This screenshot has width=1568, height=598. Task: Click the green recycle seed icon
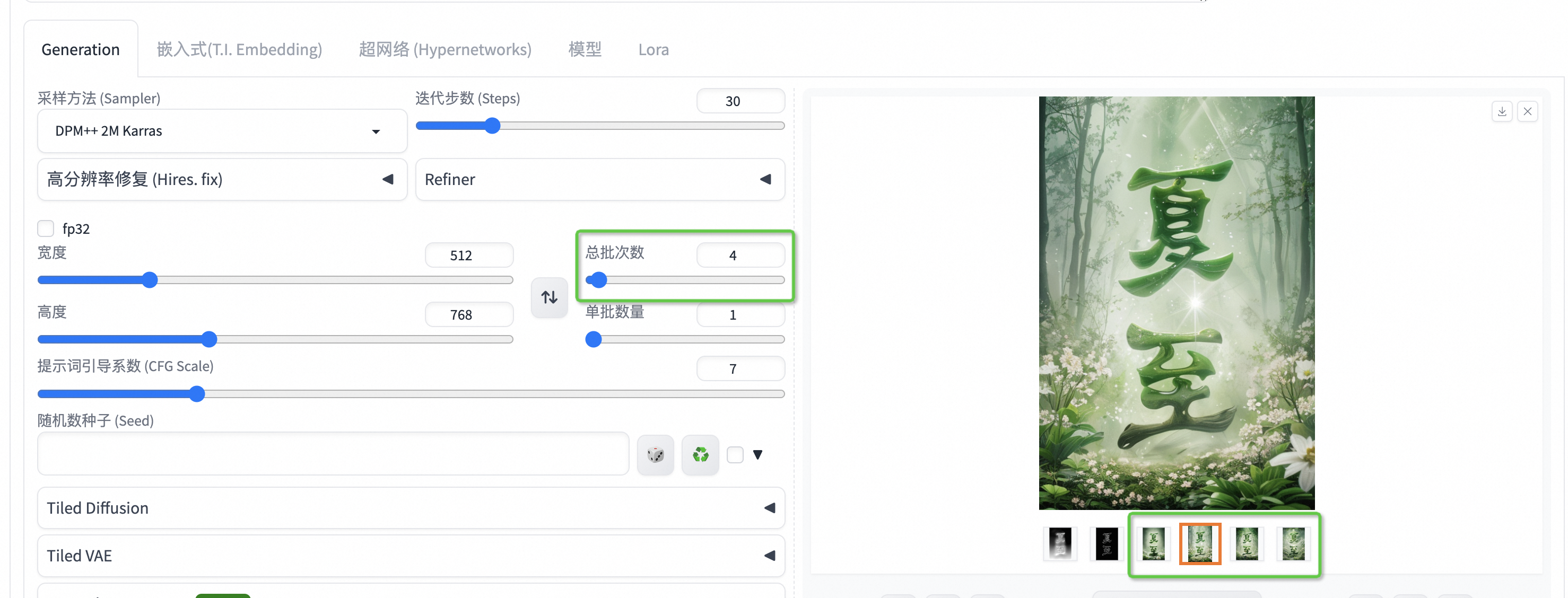(x=700, y=454)
